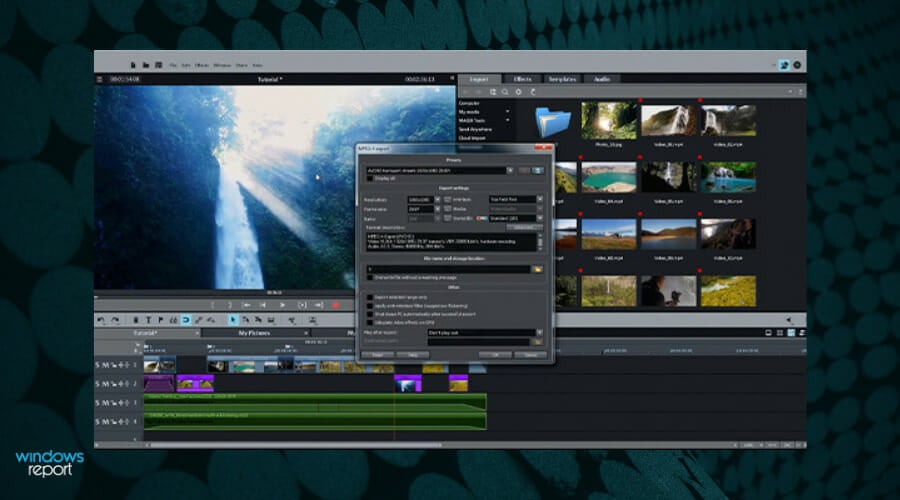Open the Share menu
The image size is (900, 500).
[242, 65]
